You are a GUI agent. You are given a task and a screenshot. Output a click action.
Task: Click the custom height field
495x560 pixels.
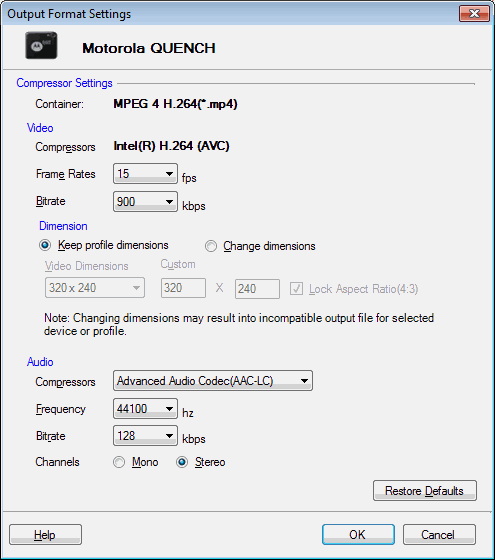click(257, 289)
